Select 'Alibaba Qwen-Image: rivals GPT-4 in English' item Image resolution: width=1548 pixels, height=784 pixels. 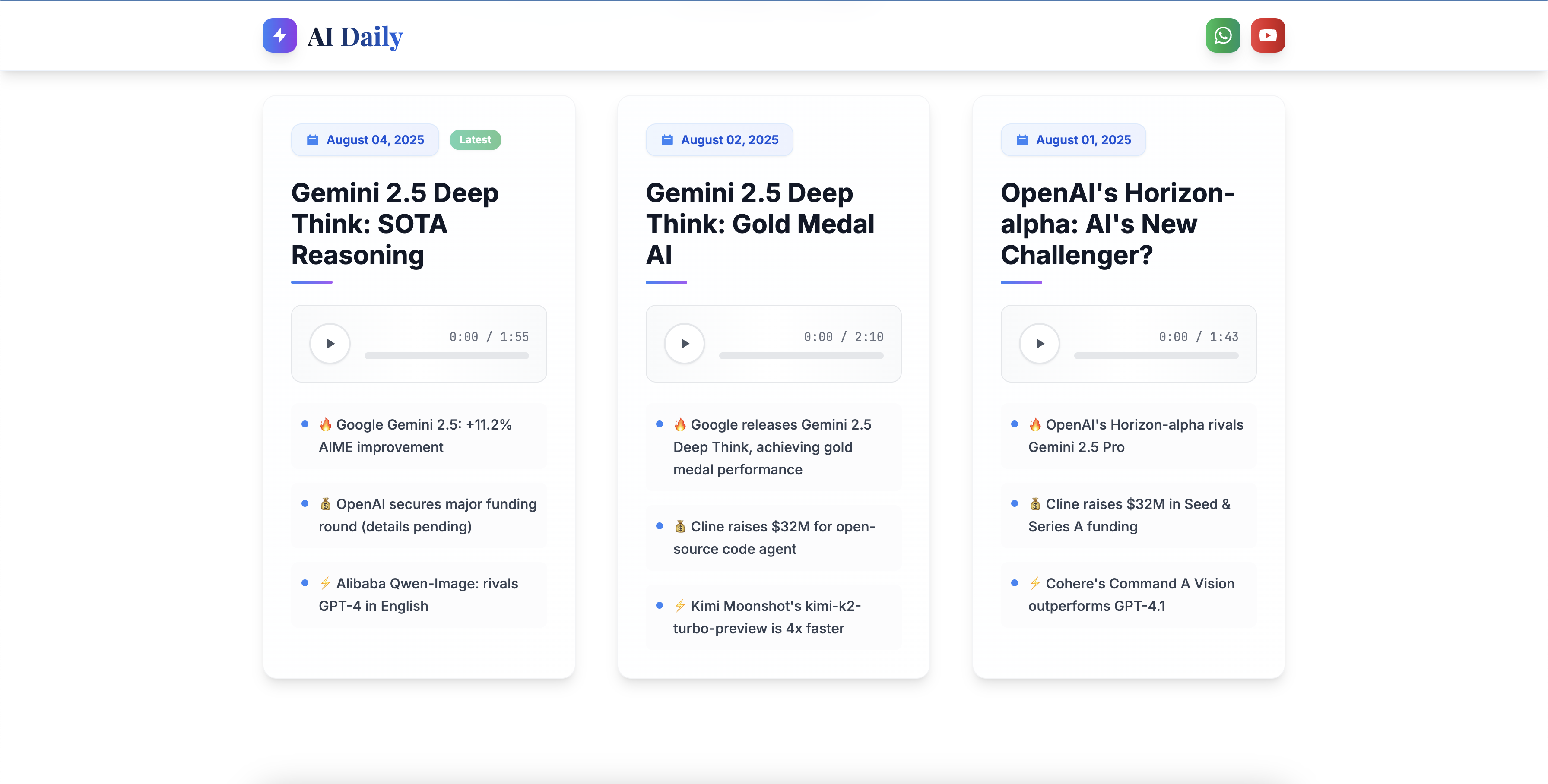click(x=419, y=594)
